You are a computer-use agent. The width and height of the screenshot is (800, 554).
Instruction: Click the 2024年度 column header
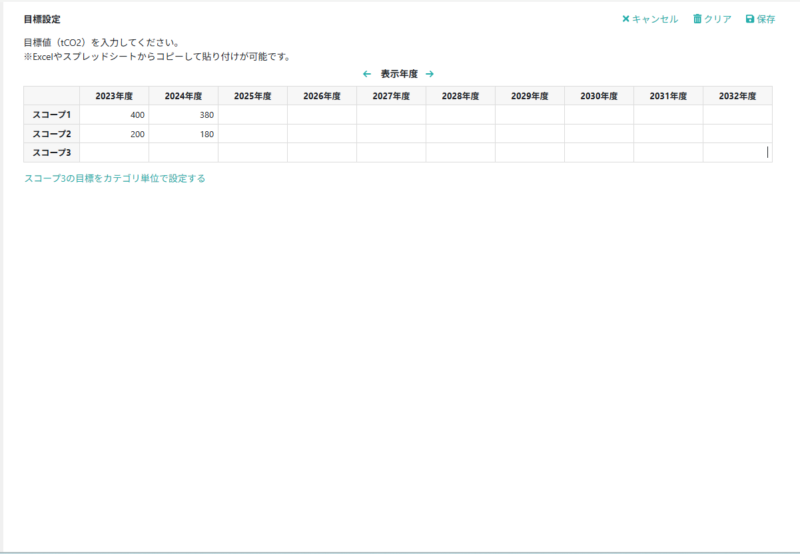(x=184, y=96)
